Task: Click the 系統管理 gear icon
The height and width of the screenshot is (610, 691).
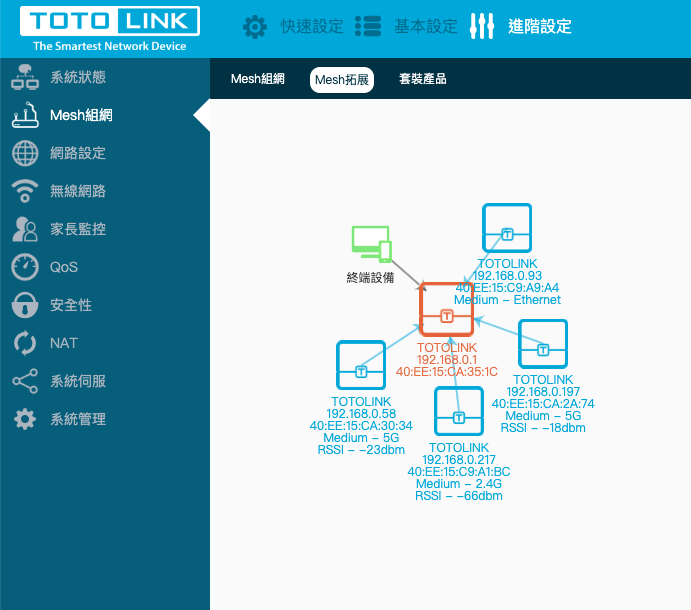Action: pos(25,419)
